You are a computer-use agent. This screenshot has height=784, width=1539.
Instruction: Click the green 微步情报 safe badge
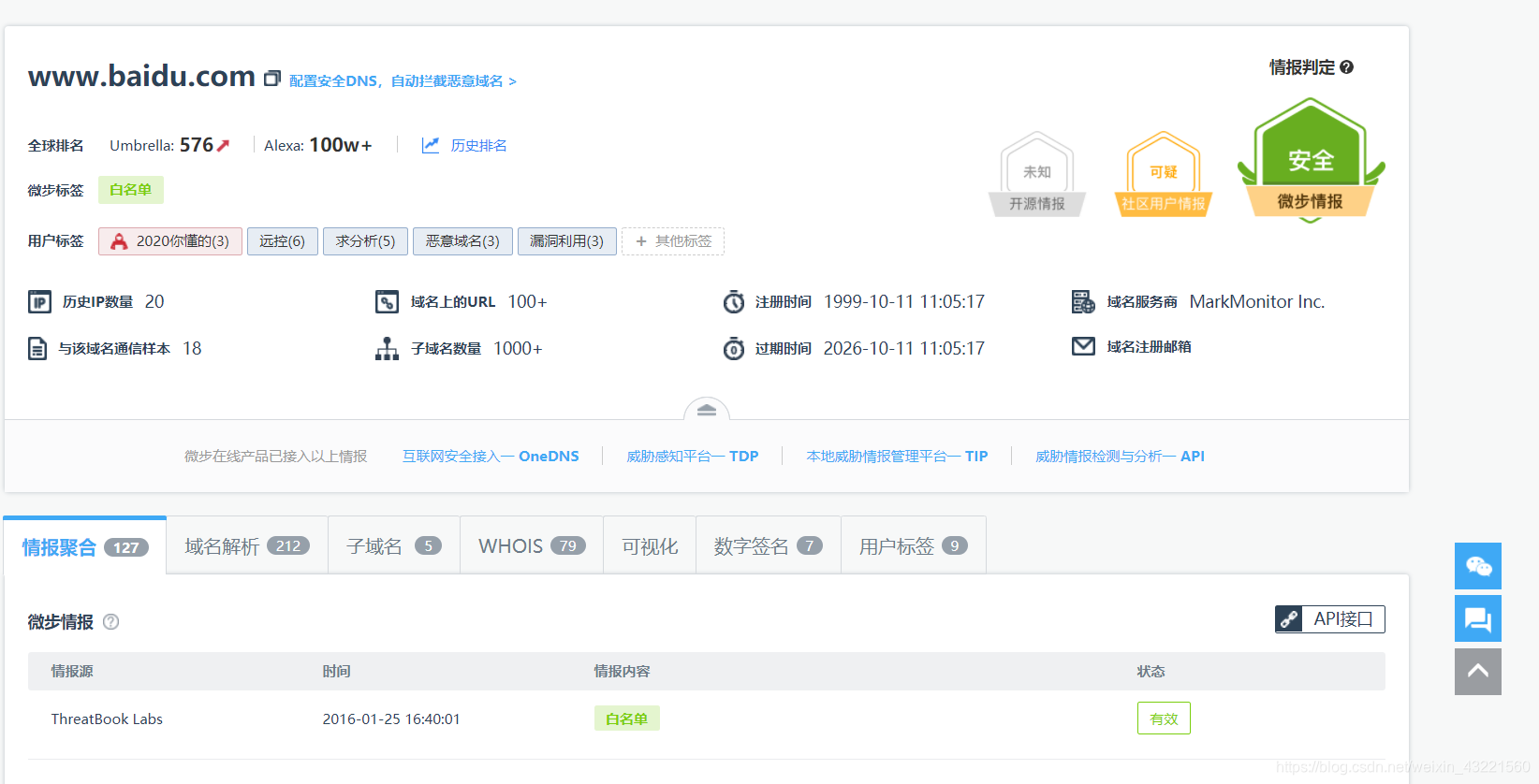pos(1311,160)
